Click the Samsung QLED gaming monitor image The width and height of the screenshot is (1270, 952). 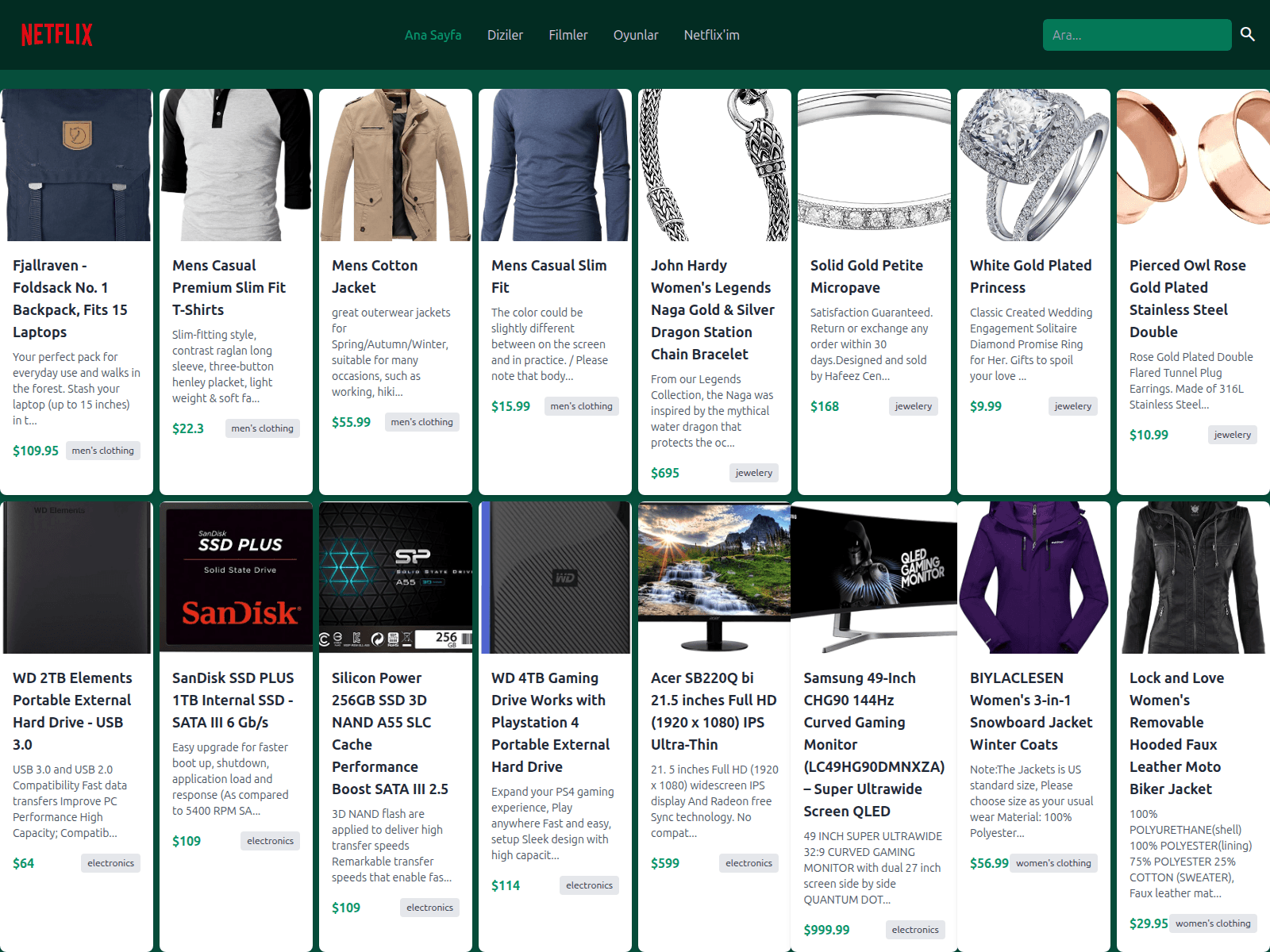coord(874,578)
